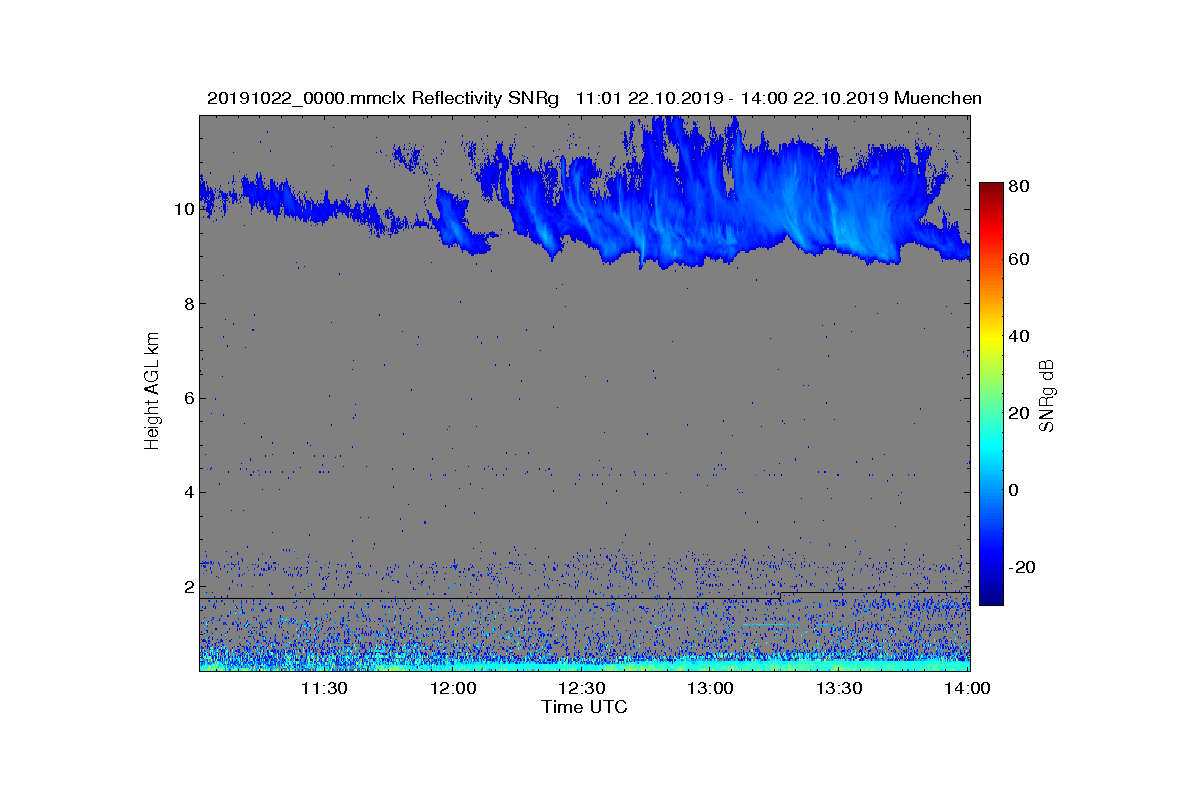
Task: Click the 12:00 time tick label
Action: pyautogui.click(x=453, y=689)
